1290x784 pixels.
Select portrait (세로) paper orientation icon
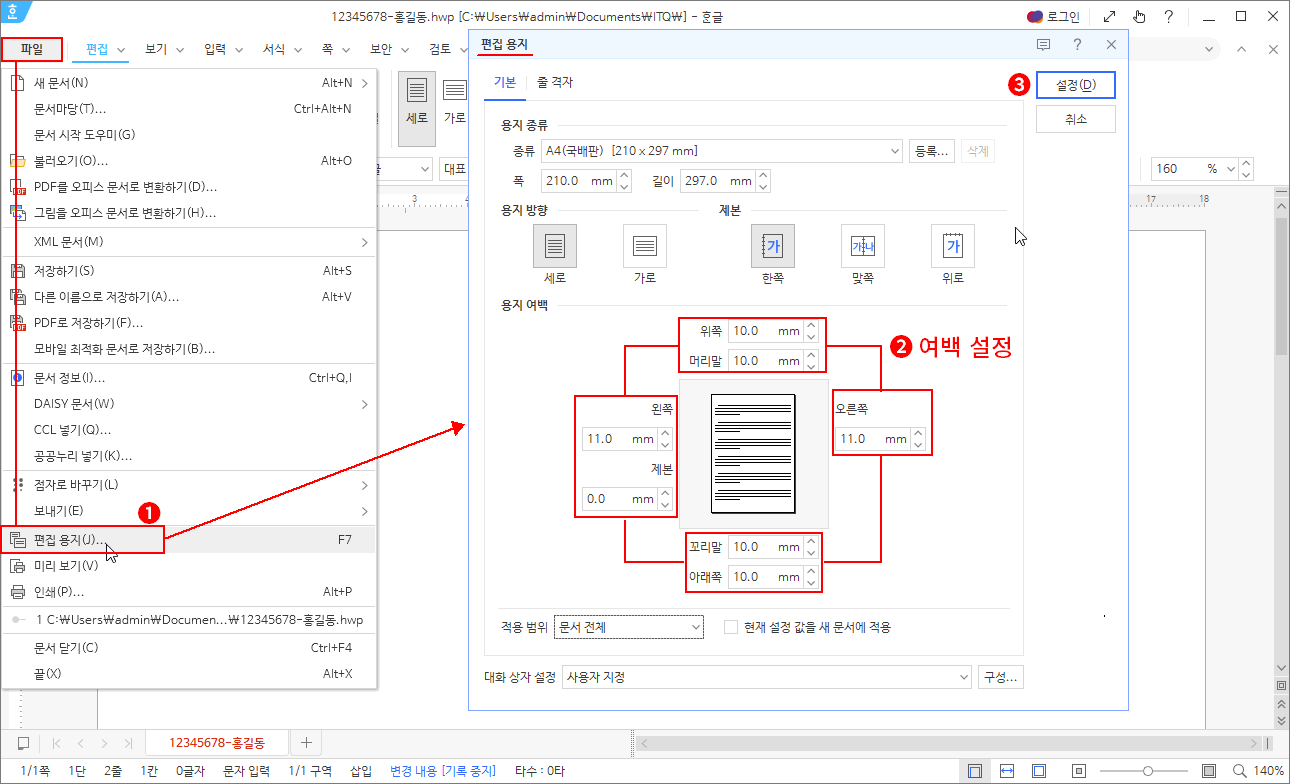[554, 245]
